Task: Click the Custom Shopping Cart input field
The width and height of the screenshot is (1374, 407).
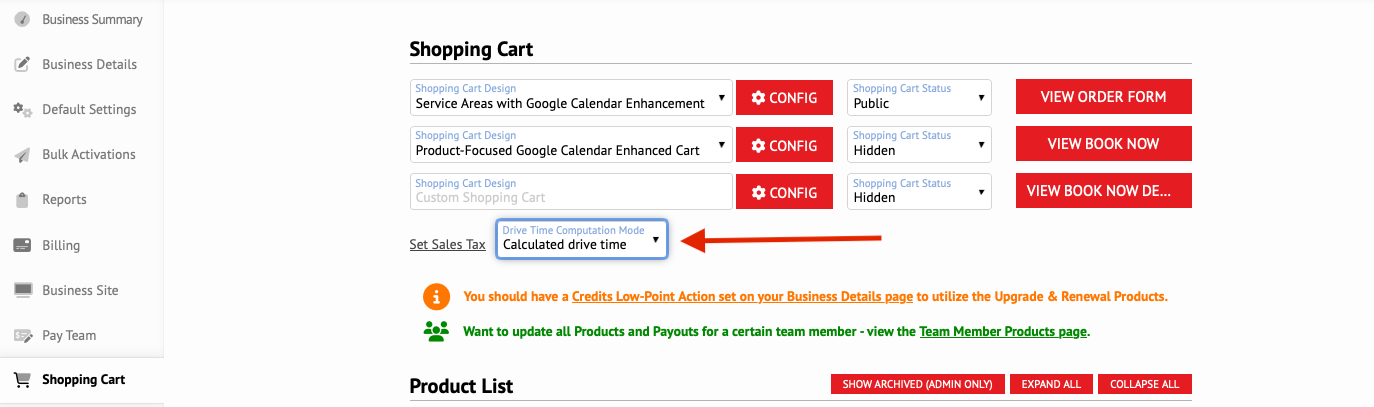Action: [571, 191]
